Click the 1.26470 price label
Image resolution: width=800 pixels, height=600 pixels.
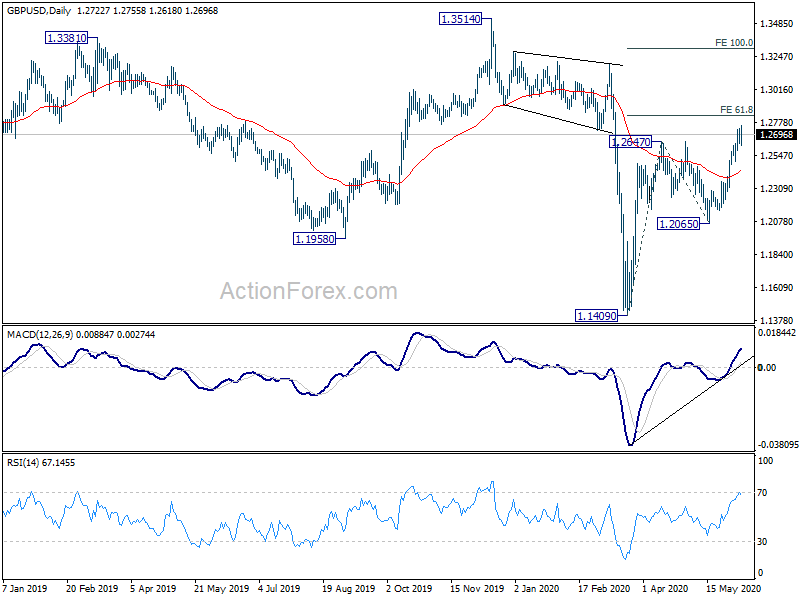[x=631, y=142]
